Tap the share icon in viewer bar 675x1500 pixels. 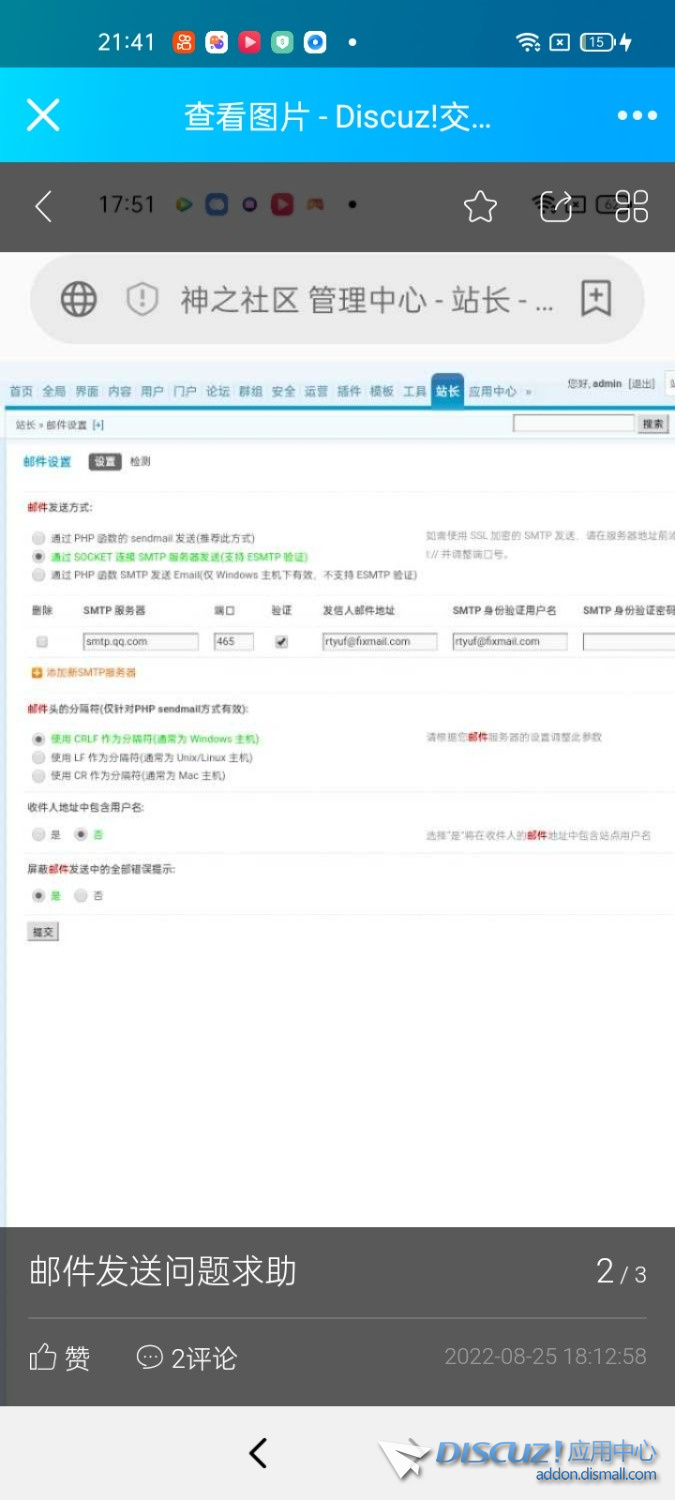[555, 206]
